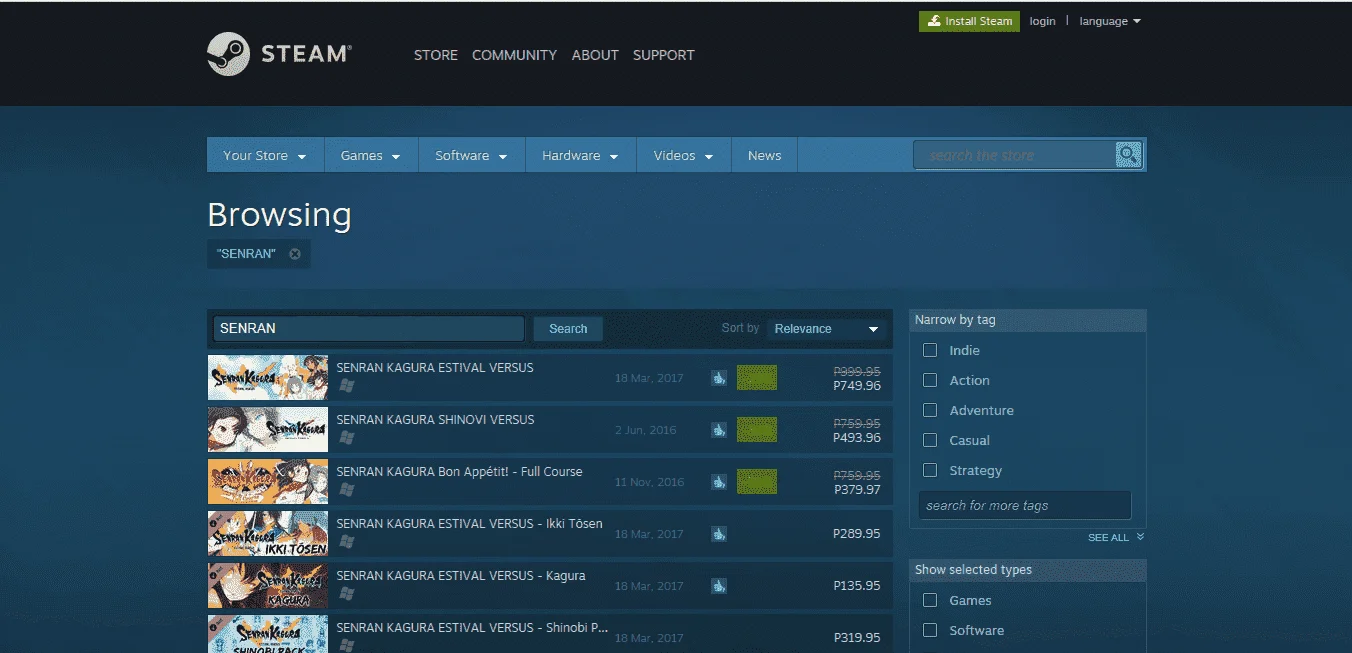Open the Videos dropdown menu

(x=684, y=155)
